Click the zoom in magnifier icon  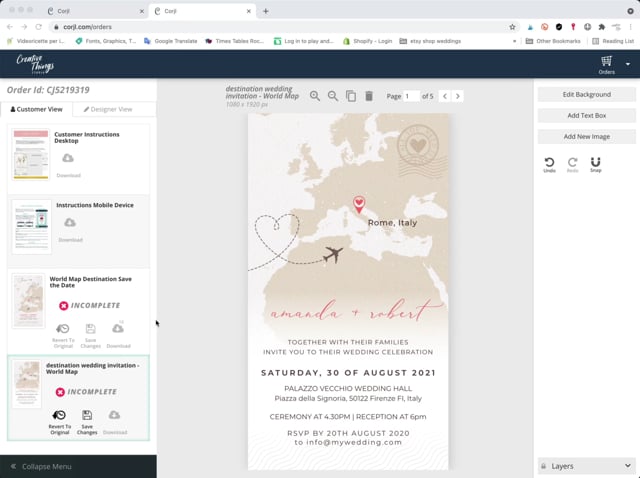pos(315,96)
